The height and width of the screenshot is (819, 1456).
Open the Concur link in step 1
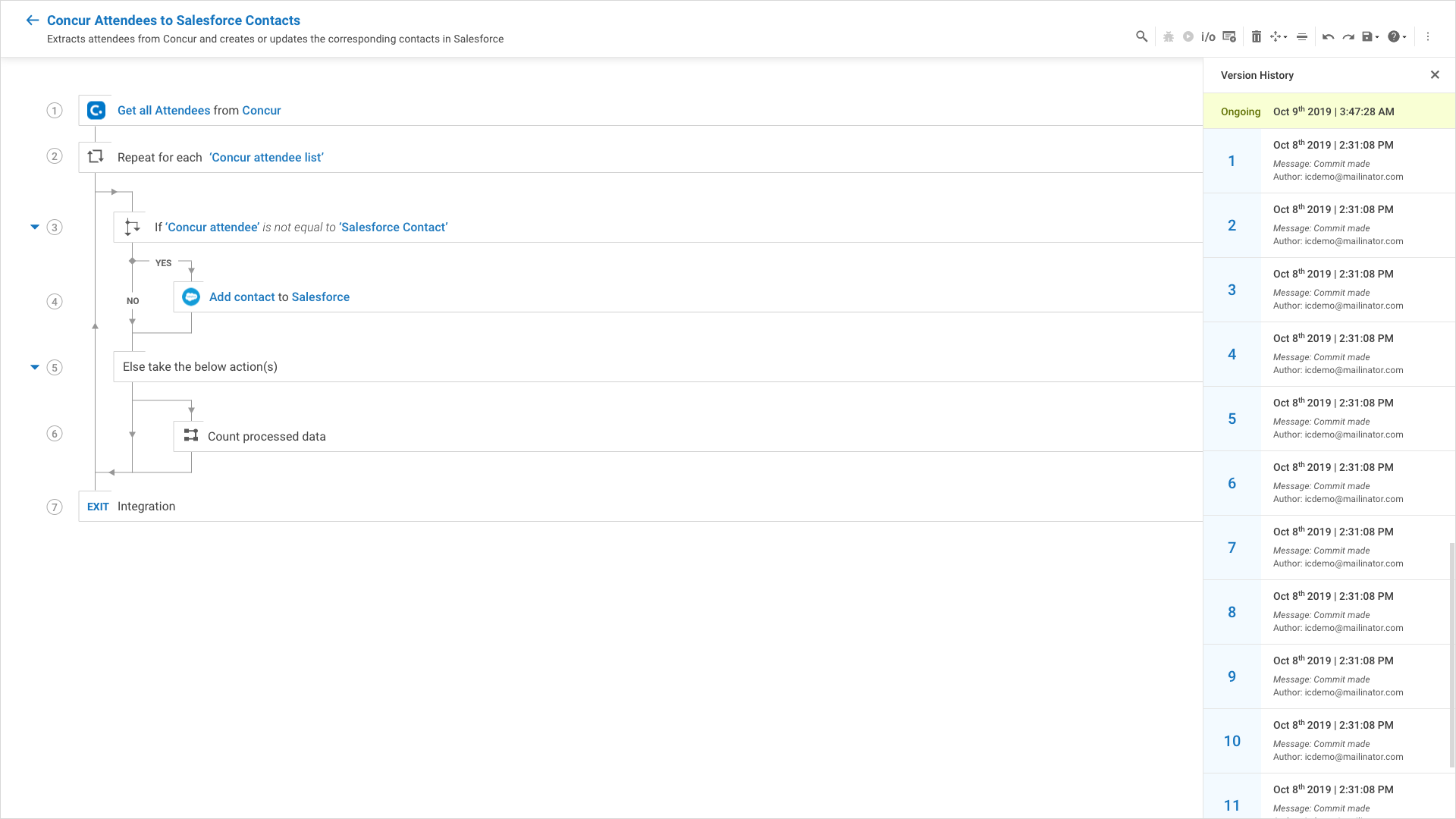[262, 111]
